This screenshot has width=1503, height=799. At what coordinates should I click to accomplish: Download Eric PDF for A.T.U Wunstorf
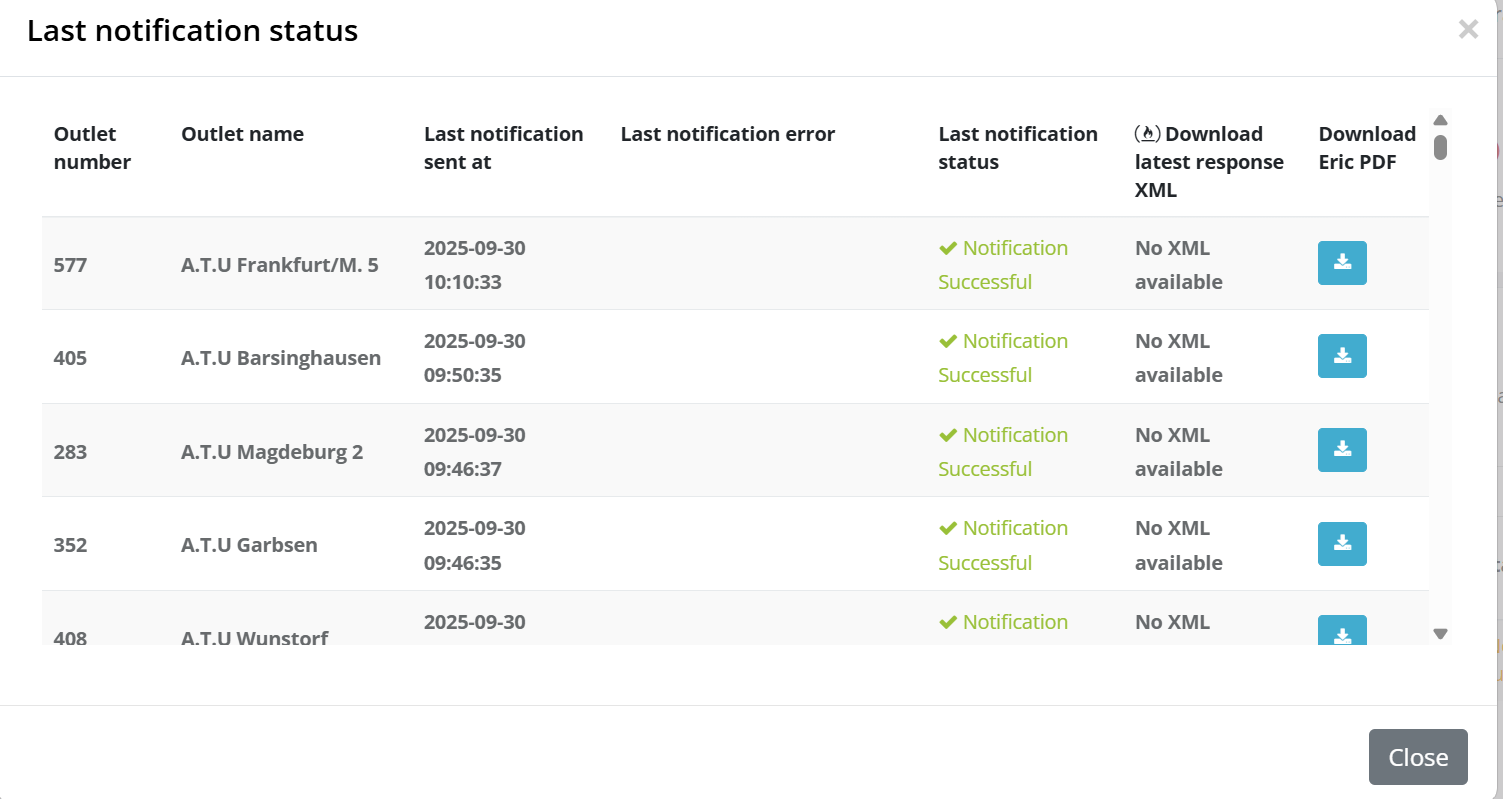coord(1342,632)
